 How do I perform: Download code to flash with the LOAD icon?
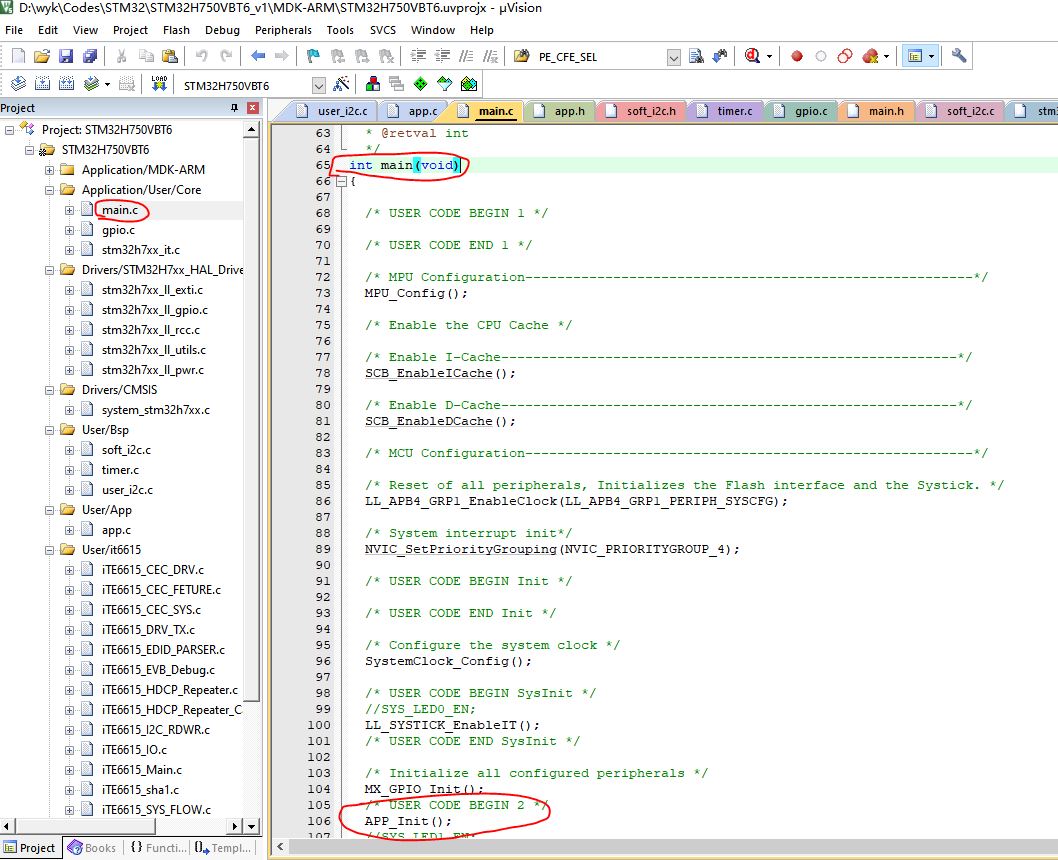click(x=159, y=84)
